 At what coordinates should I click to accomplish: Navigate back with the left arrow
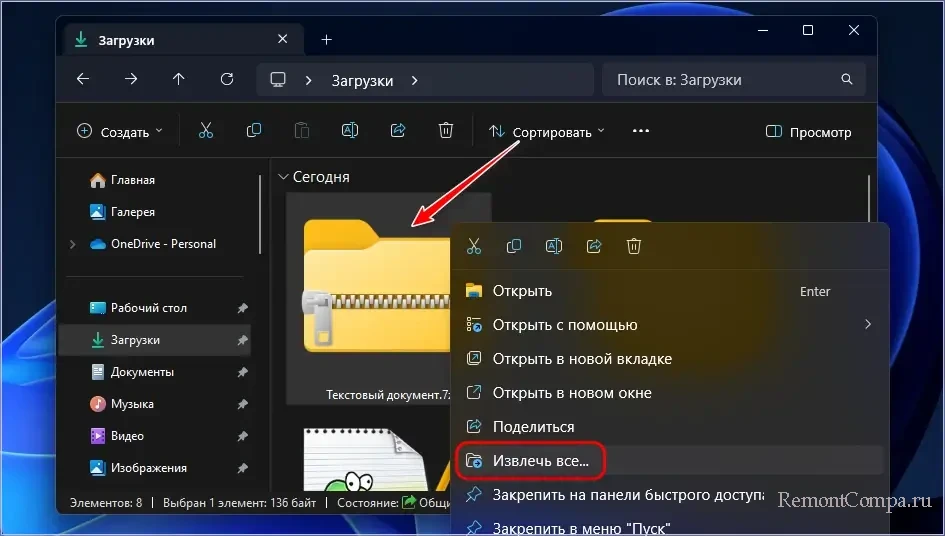pos(83,79)
